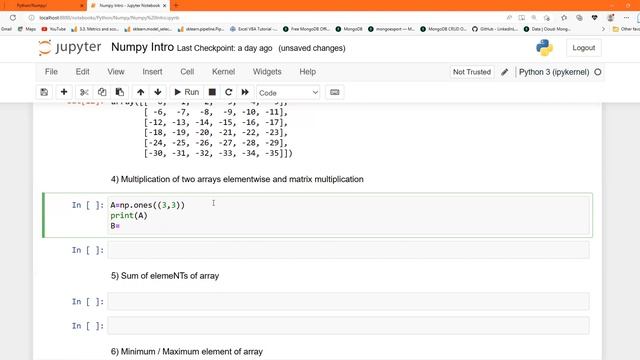The width and height of the screenshot is (640, 360).
Task: Select the Multiplication of two arrays markdown text
Action: (x=237, y=179)
